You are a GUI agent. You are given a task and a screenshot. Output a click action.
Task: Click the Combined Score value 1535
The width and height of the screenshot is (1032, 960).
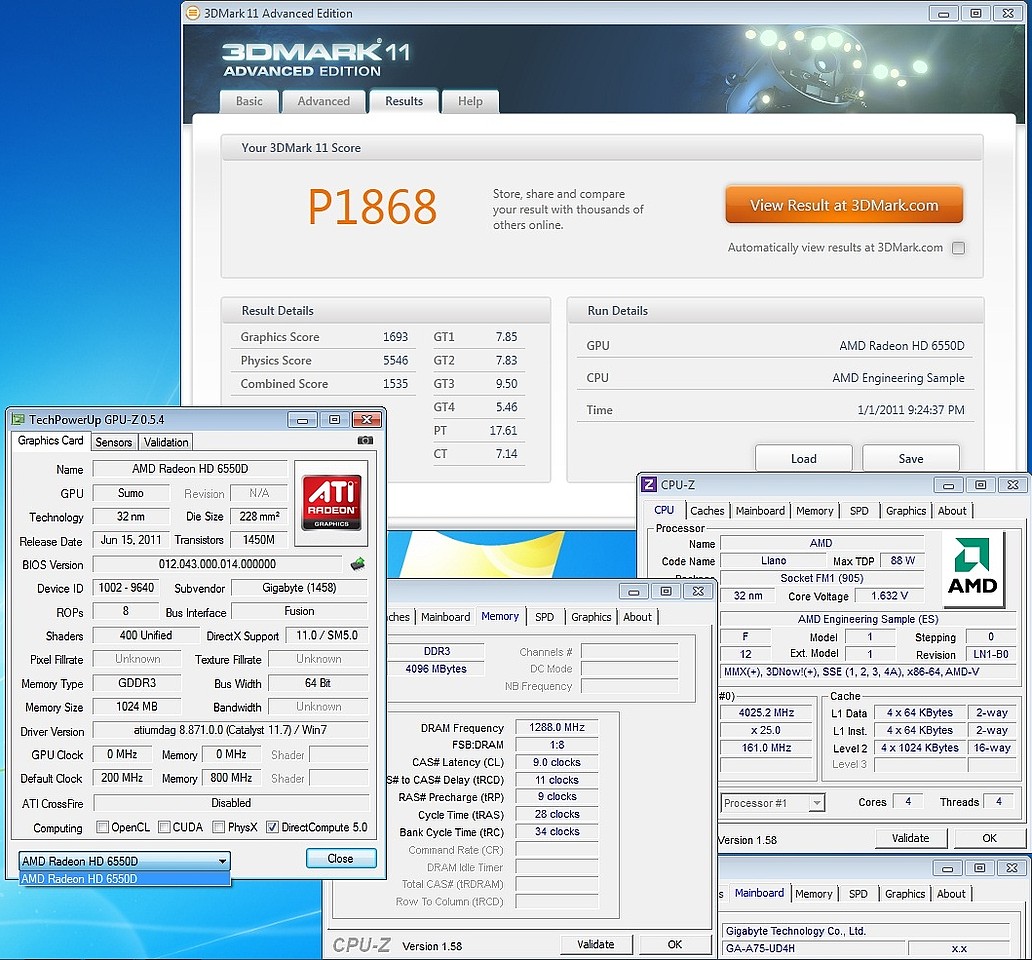396,384
